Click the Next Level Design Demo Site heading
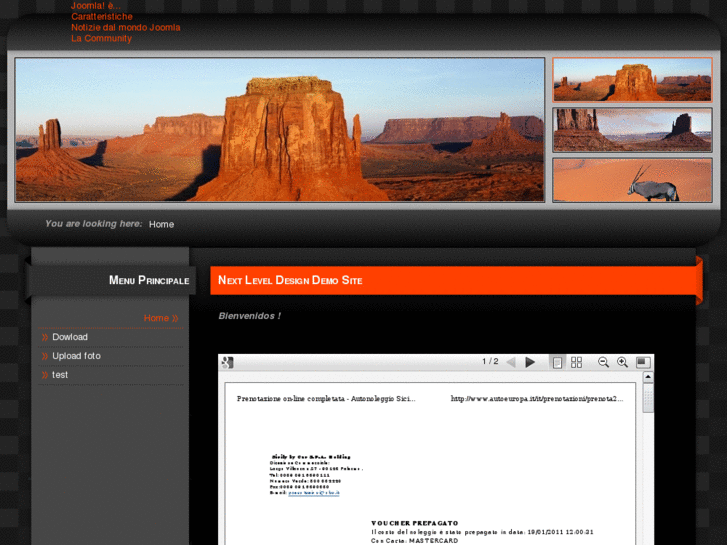The width and height of the screenshot is (727, 545). [x=290, y=280]
